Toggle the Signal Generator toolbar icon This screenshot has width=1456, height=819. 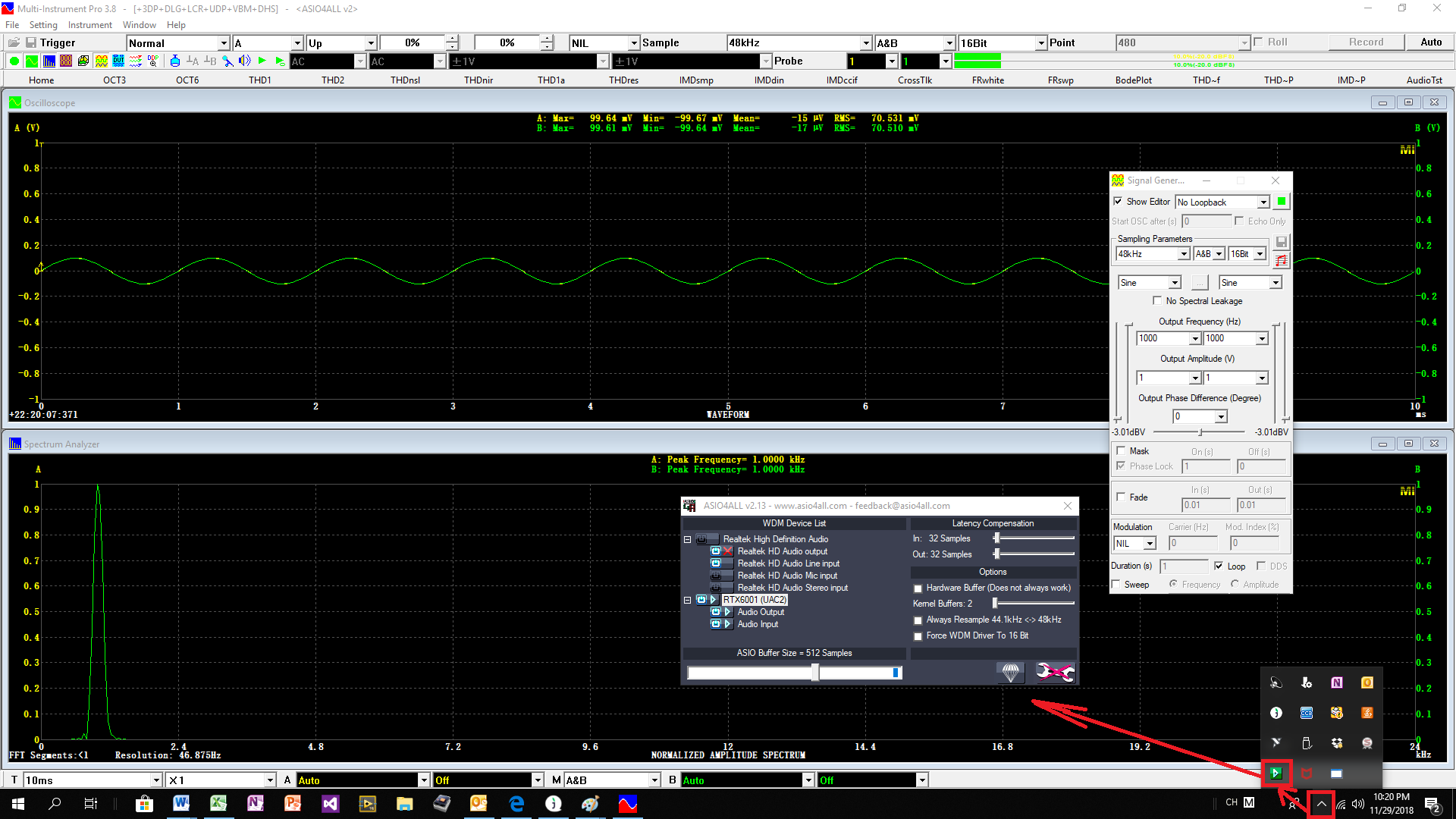pos(101,61)
